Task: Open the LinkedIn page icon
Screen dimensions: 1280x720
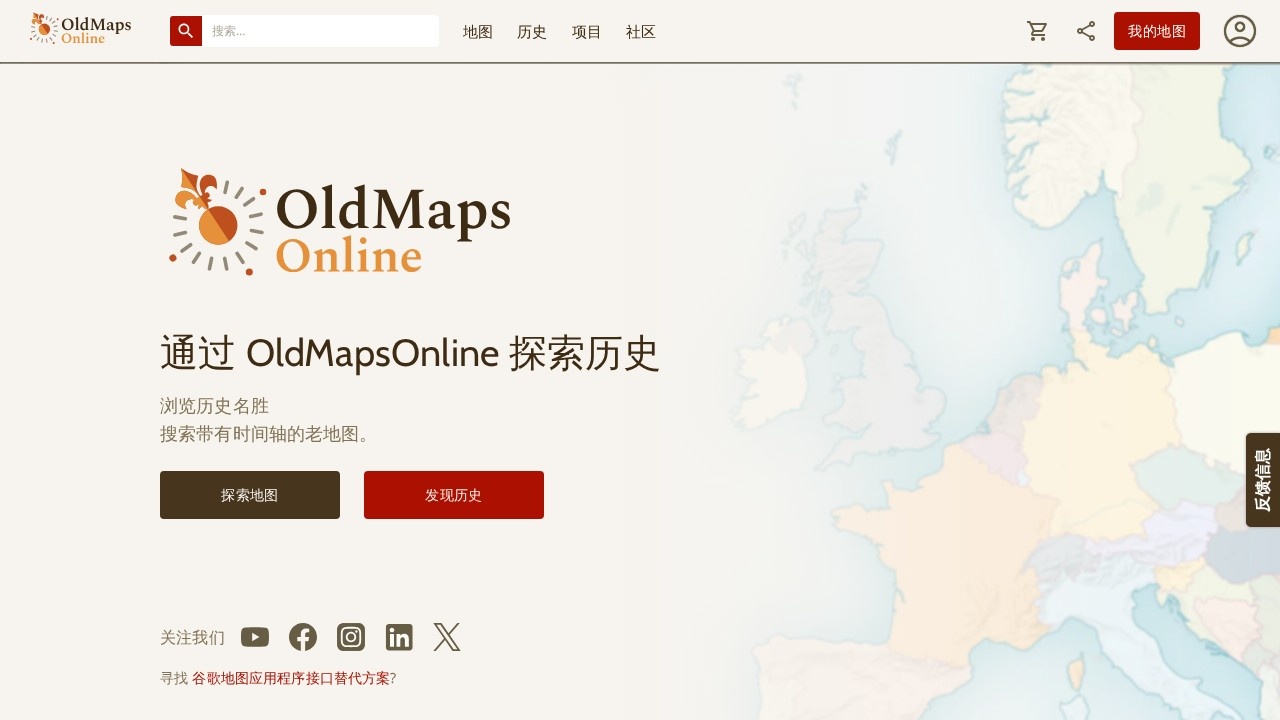Action: point(399,637)
